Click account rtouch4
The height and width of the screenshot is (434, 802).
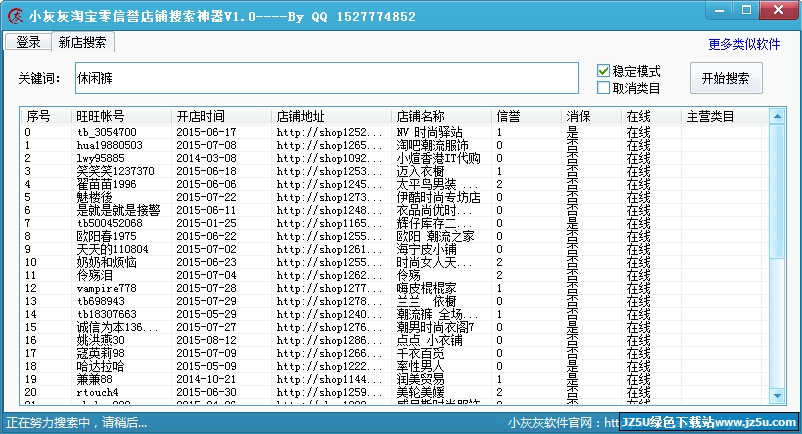[97, 393]
